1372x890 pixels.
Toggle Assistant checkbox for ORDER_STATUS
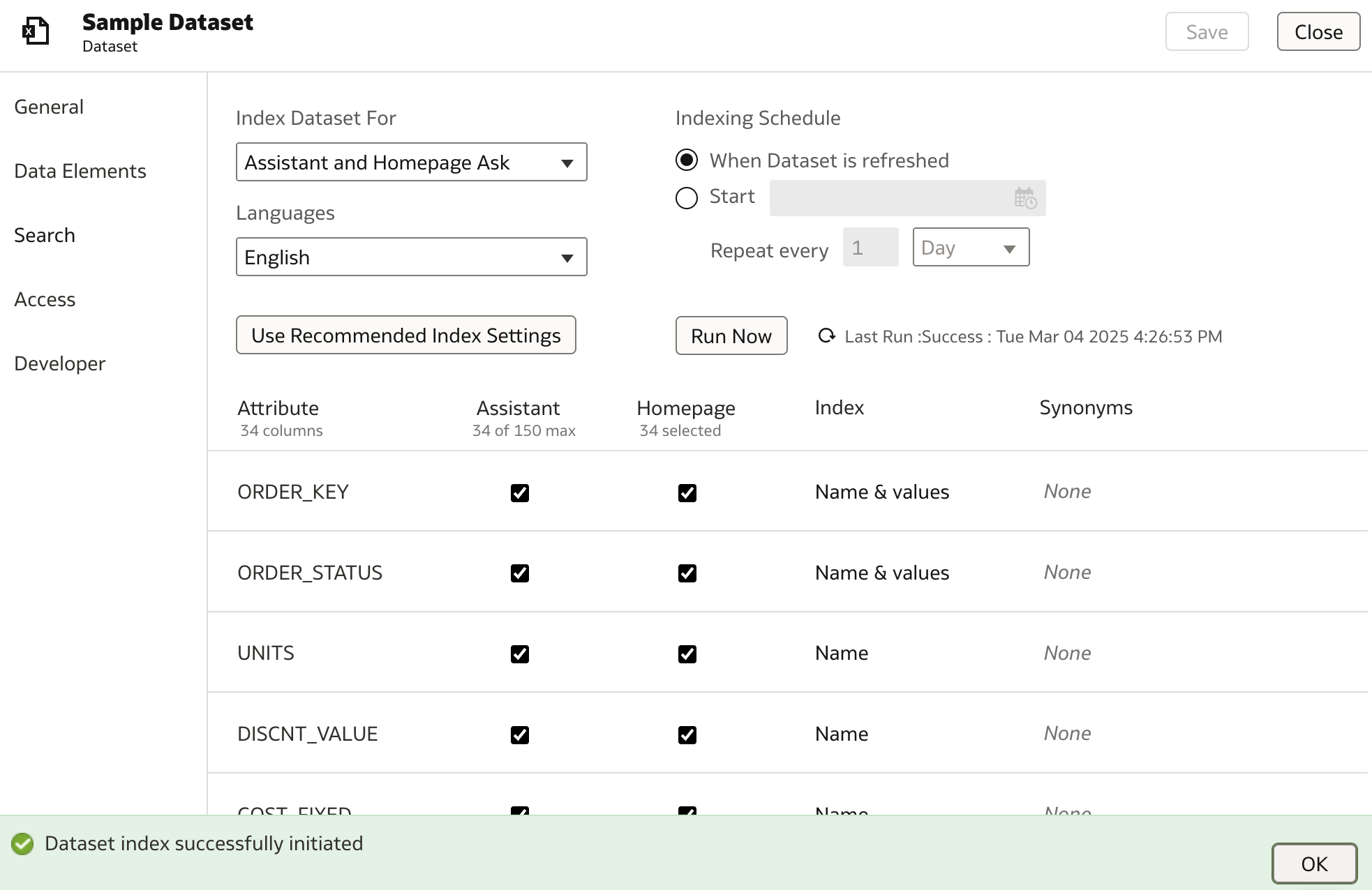[520, 573]
